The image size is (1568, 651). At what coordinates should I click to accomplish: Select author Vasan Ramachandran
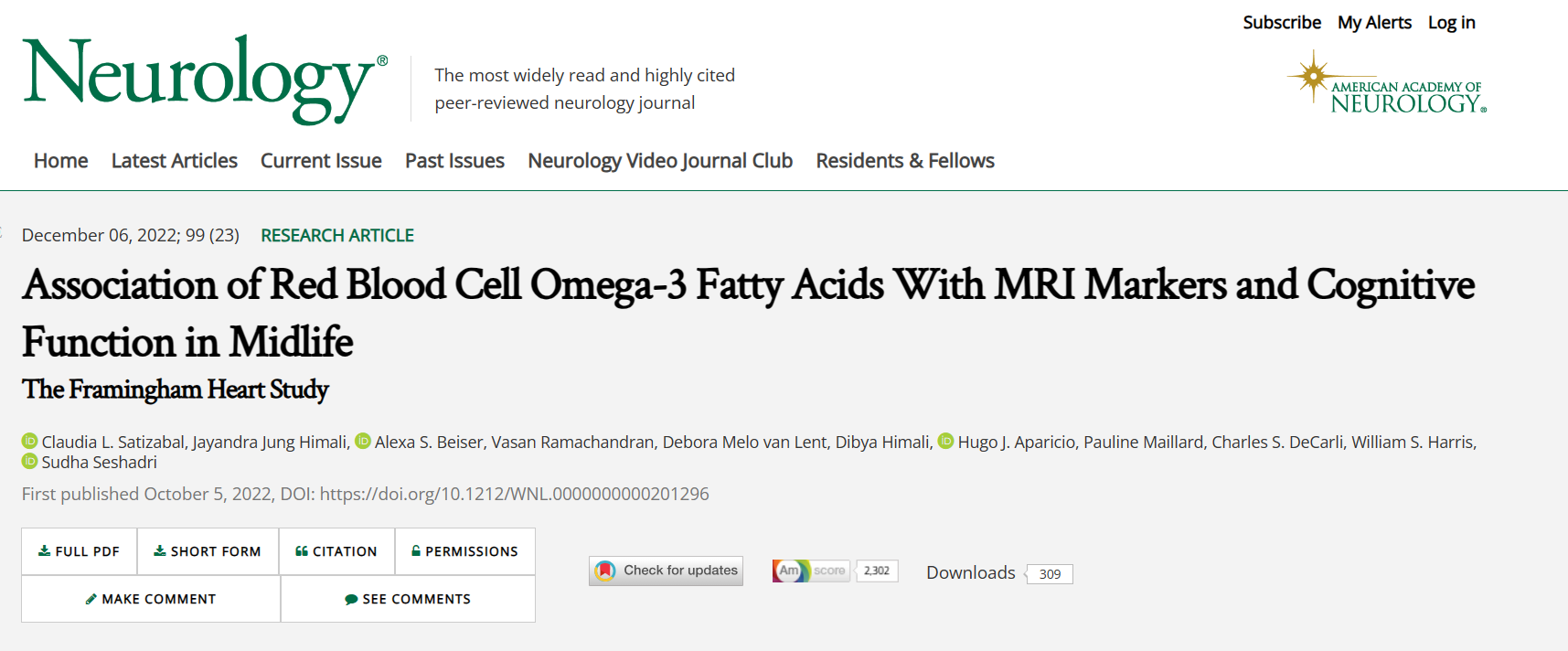click(572, 442)
